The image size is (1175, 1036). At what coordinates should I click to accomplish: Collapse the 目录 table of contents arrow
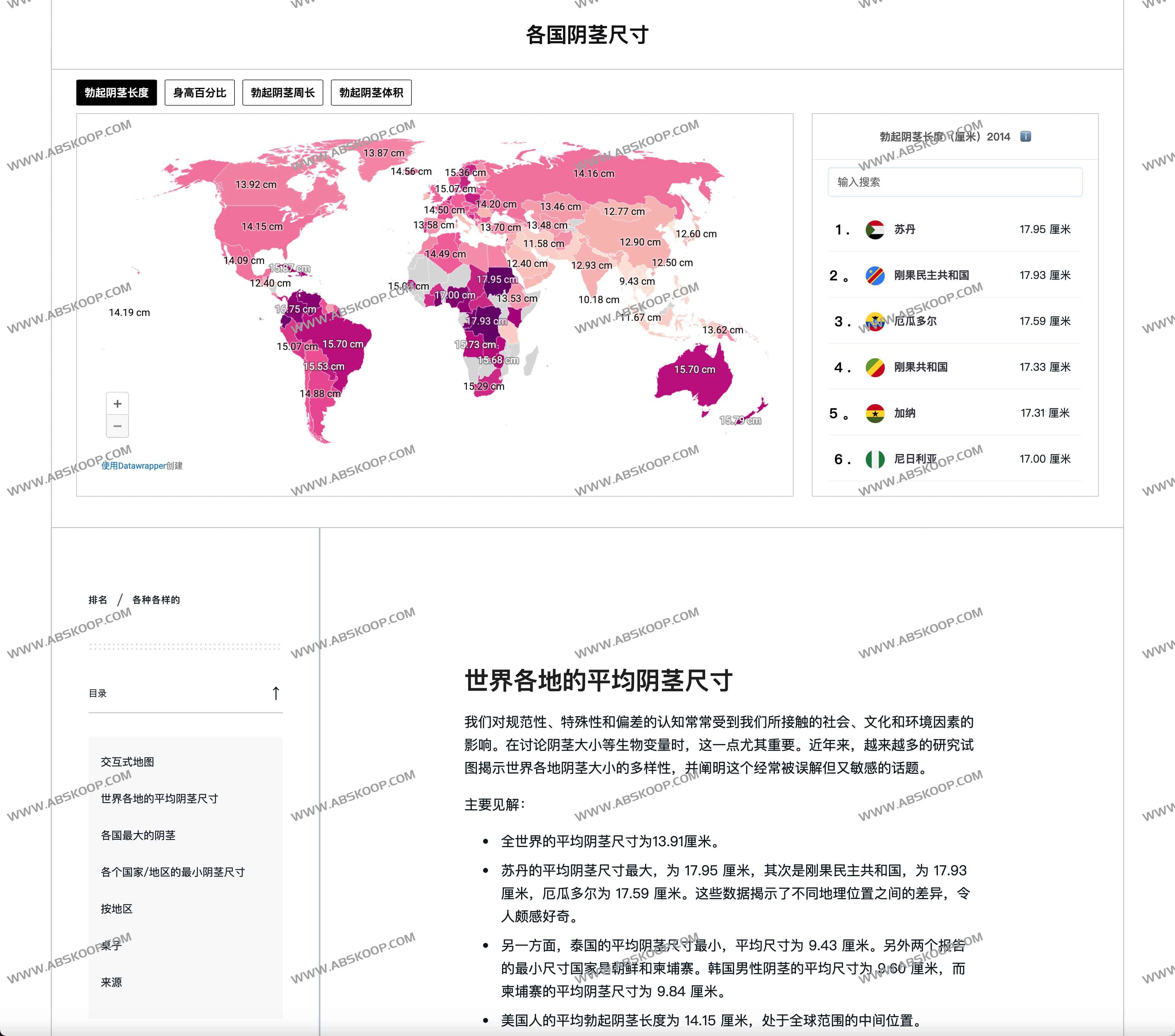pos(275,693)
